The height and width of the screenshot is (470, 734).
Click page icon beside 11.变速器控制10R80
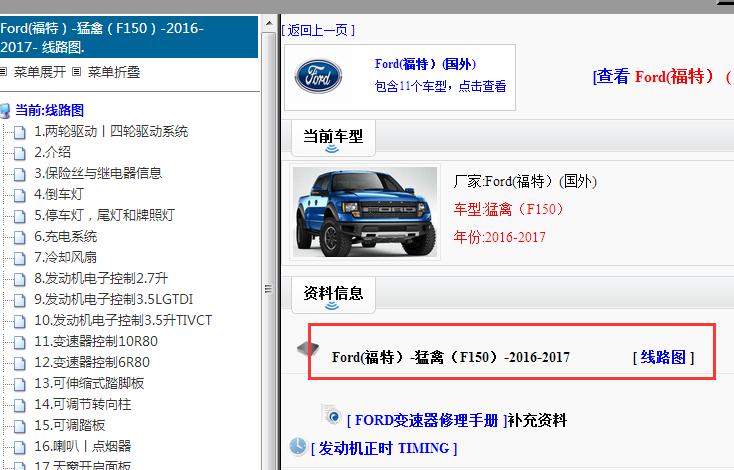pos(20,343)
